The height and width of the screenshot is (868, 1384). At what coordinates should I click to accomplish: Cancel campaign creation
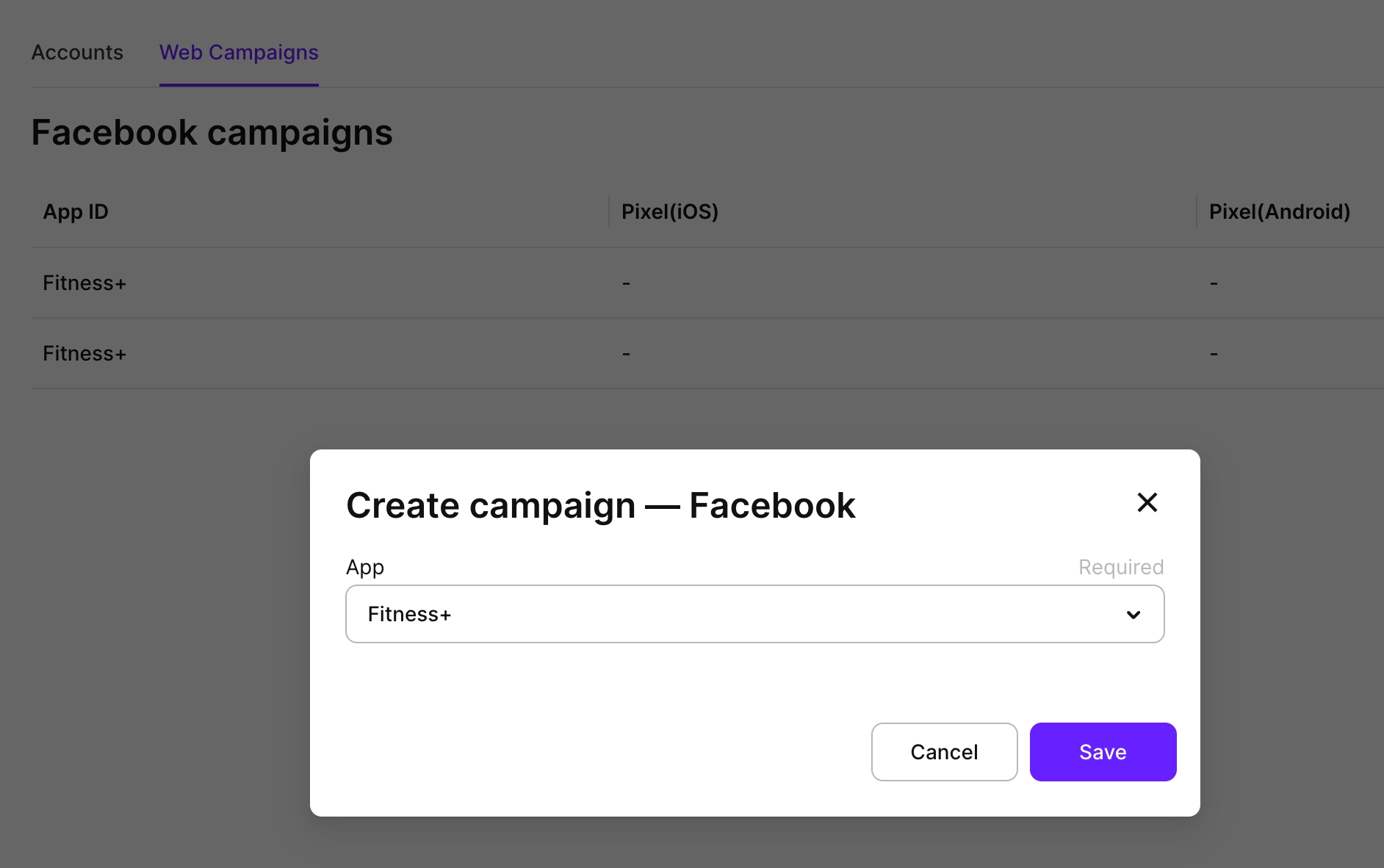tap(944, 751)
